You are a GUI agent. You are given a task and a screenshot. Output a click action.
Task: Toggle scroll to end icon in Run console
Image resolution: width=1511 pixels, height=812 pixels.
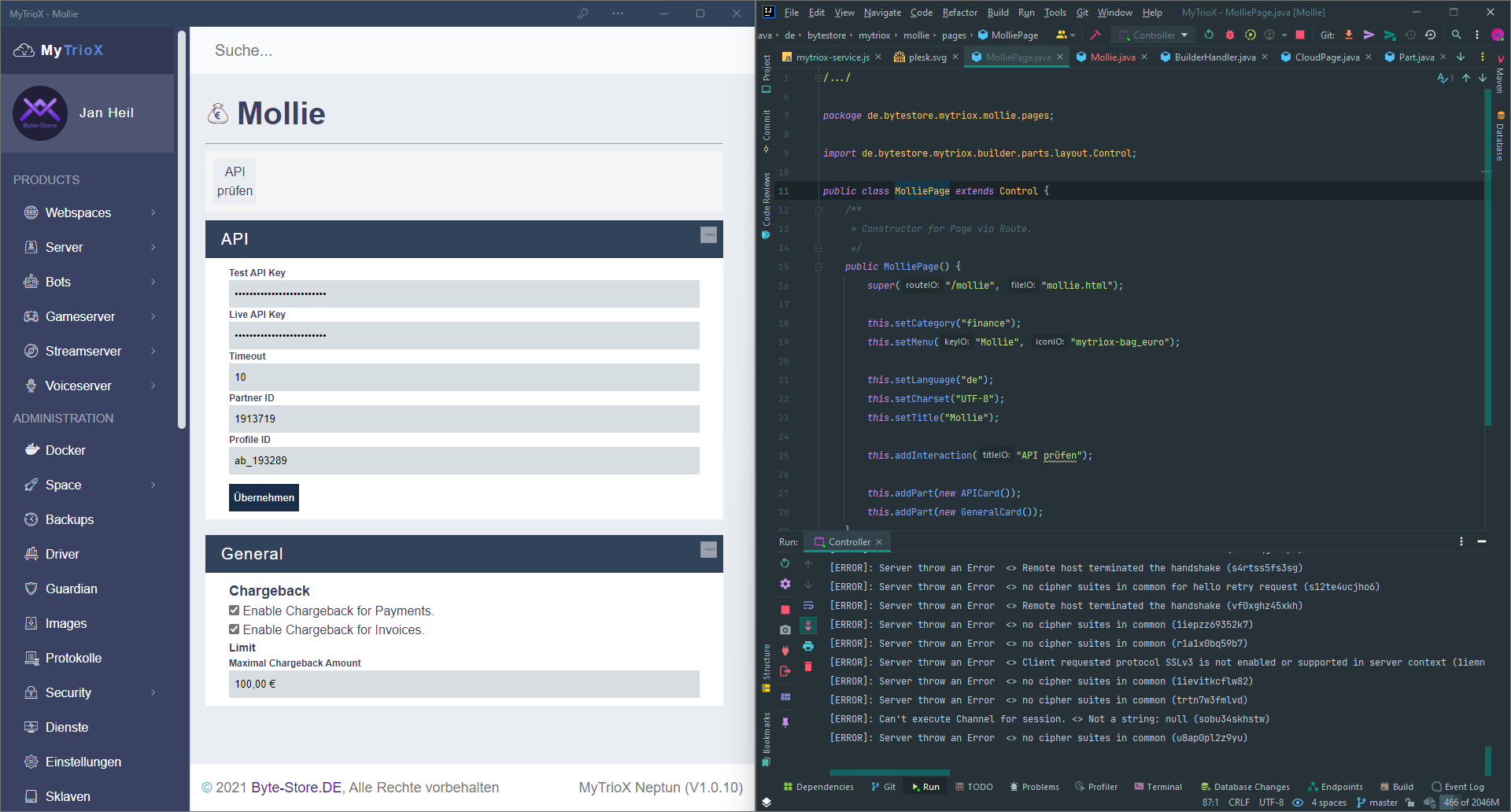point(808,626)
